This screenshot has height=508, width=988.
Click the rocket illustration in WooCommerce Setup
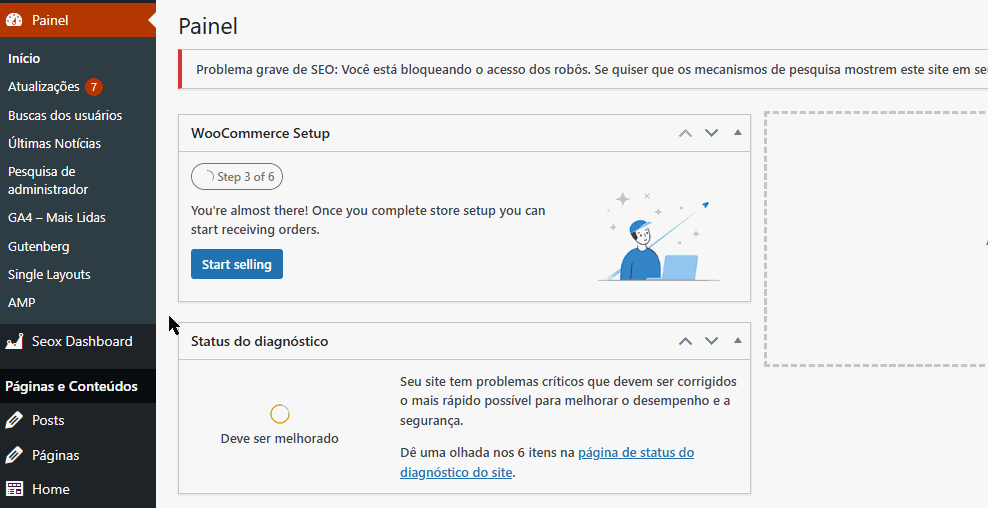pyautogui.click(x=658, y=236)
